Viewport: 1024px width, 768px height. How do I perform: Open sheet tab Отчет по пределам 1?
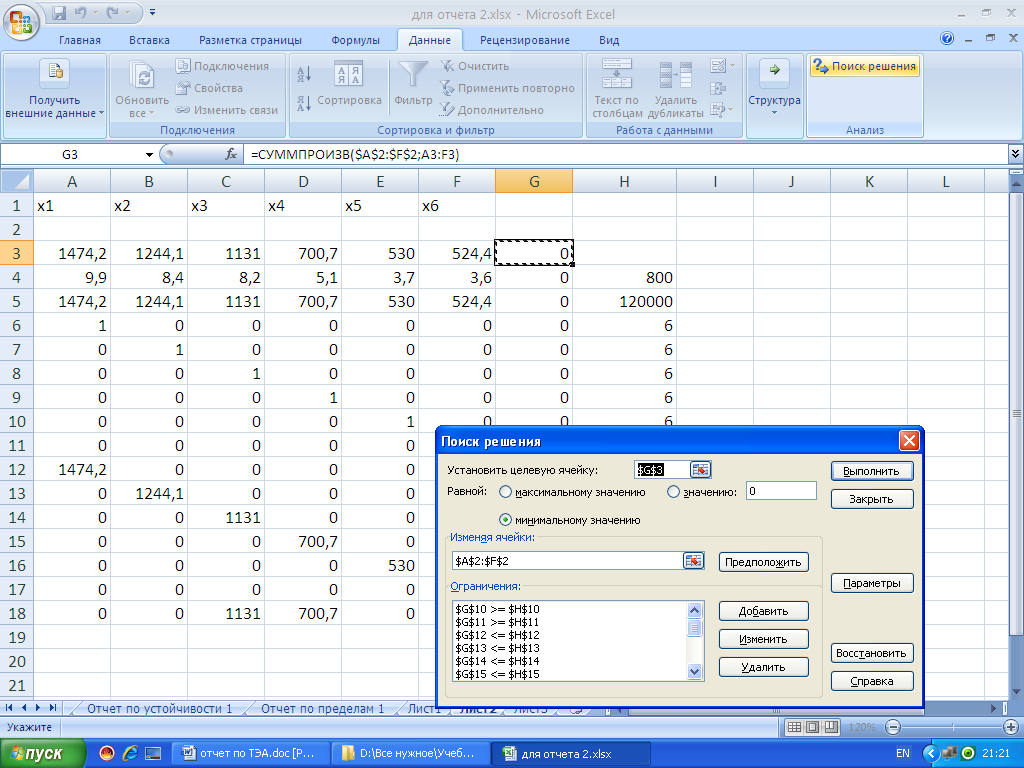tap(323, 709)
